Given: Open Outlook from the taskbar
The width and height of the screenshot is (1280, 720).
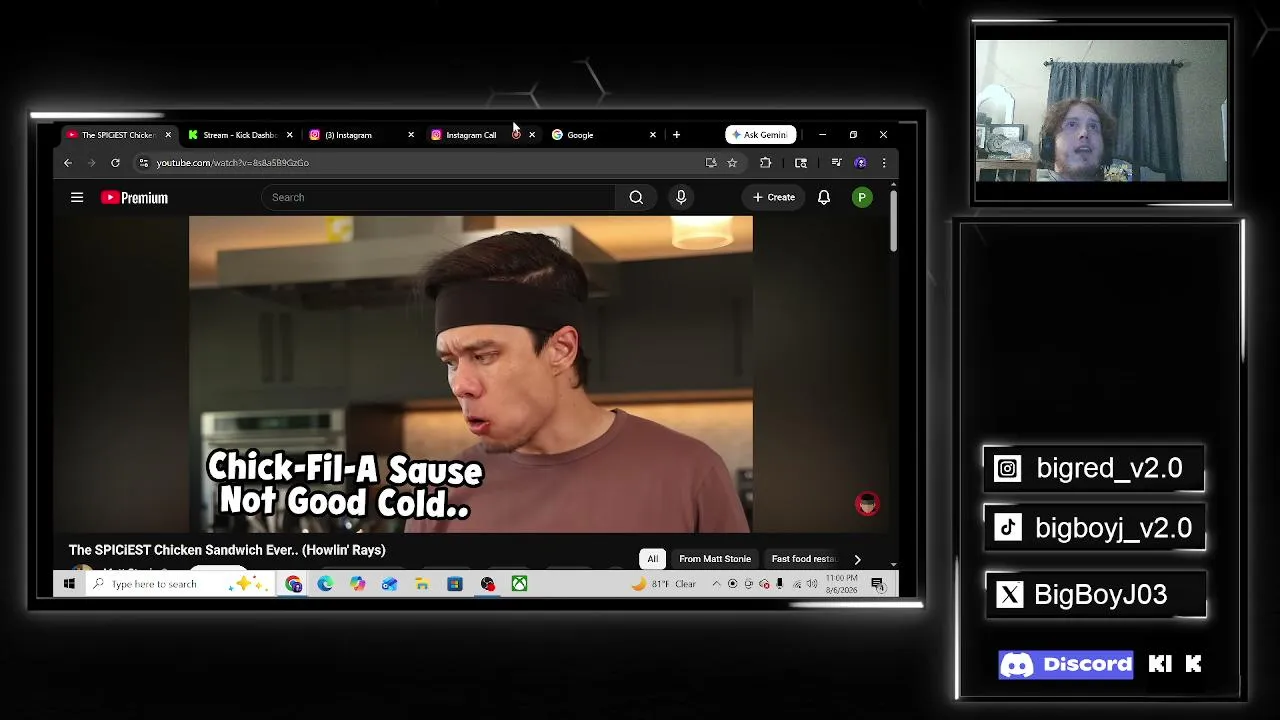Looking at the screenshot, I should pyautogui.click(x=389, y=584).
